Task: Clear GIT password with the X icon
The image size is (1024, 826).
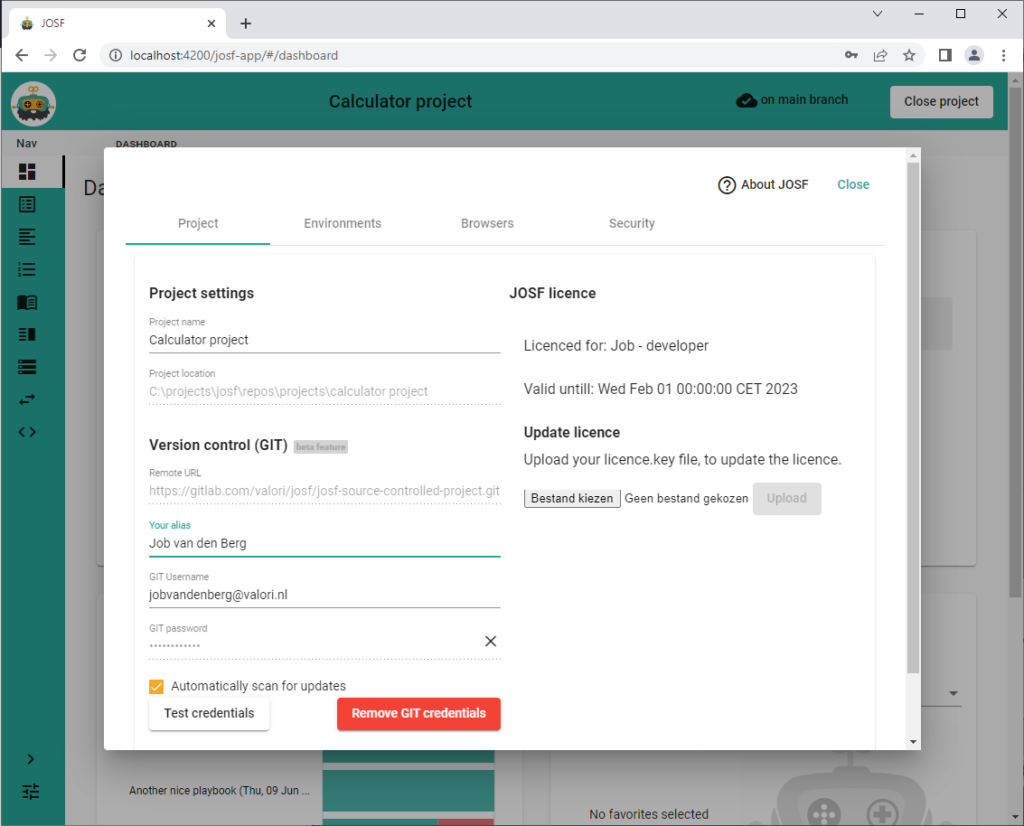Action: 490,641
